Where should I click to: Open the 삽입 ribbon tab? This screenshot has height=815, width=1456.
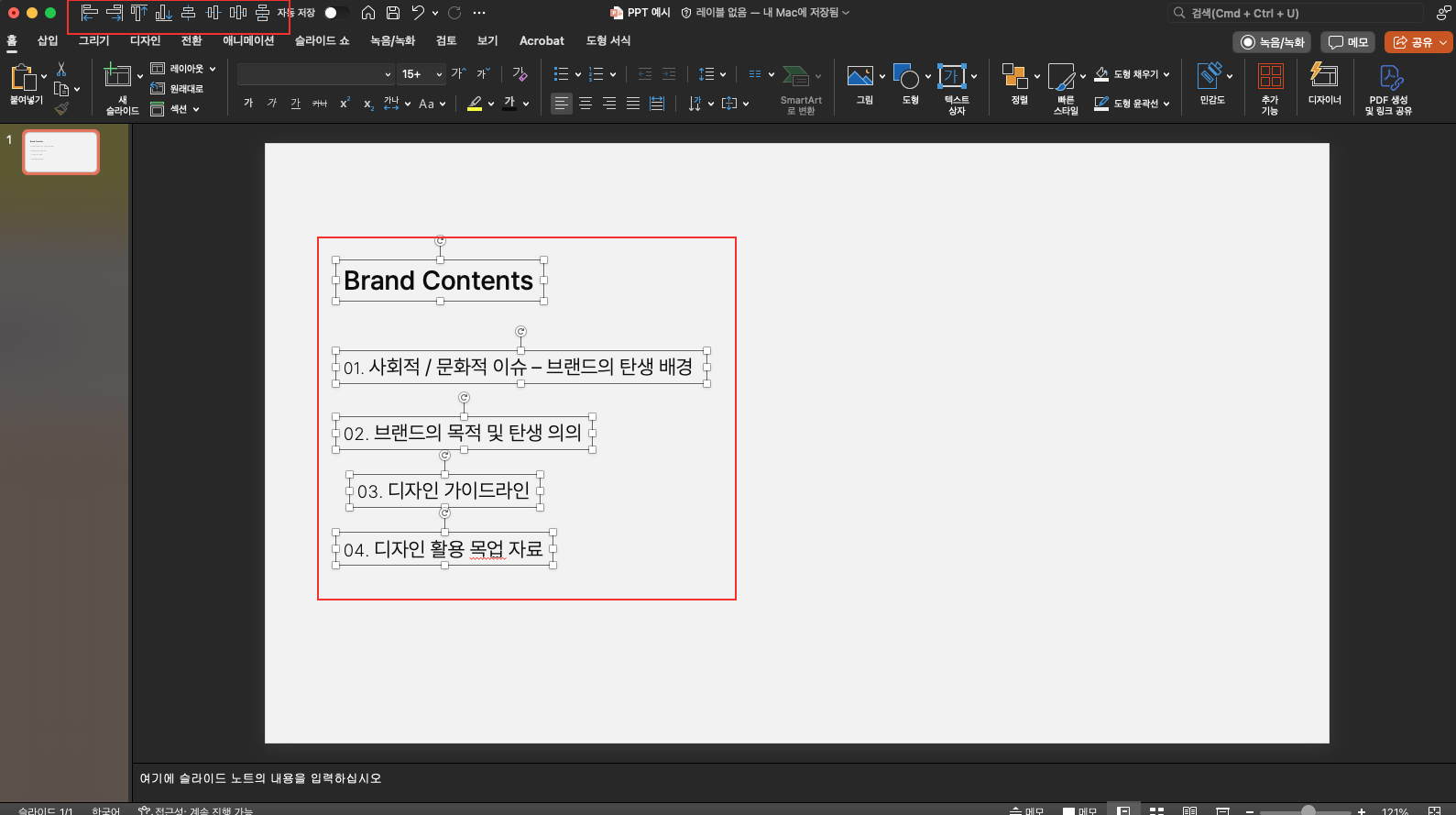click(x=48, y=40)
